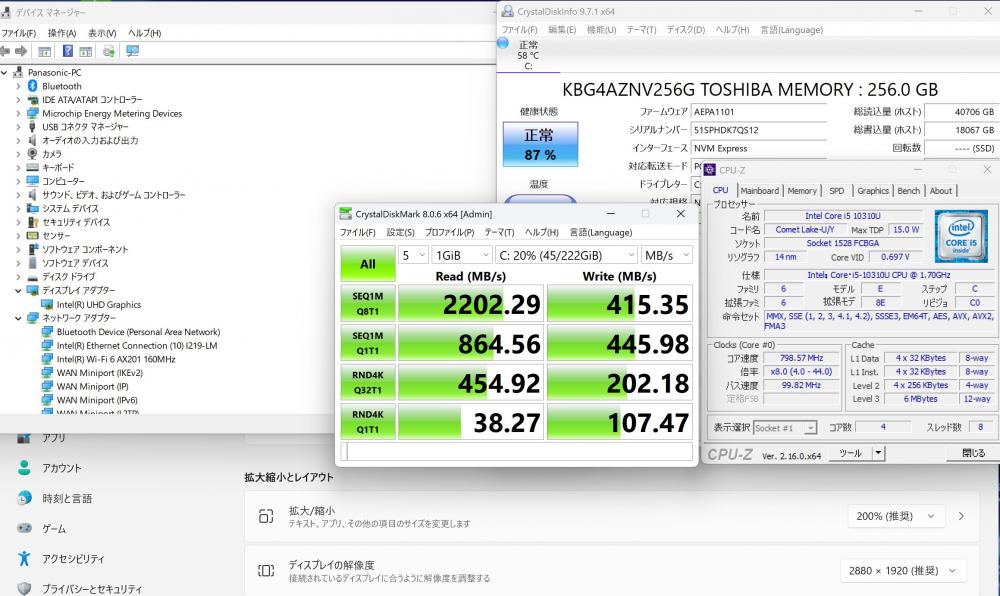Click the 正常 87% health status button
This screenshot has height=596, width=1000.
pos(540,145)
